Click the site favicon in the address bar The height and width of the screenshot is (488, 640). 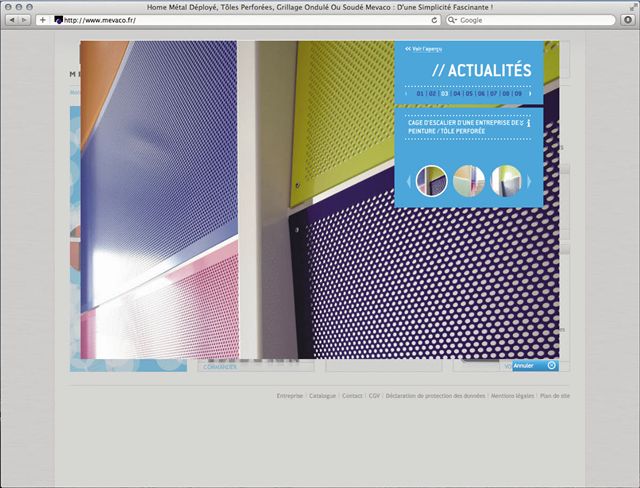click(58, 20)
